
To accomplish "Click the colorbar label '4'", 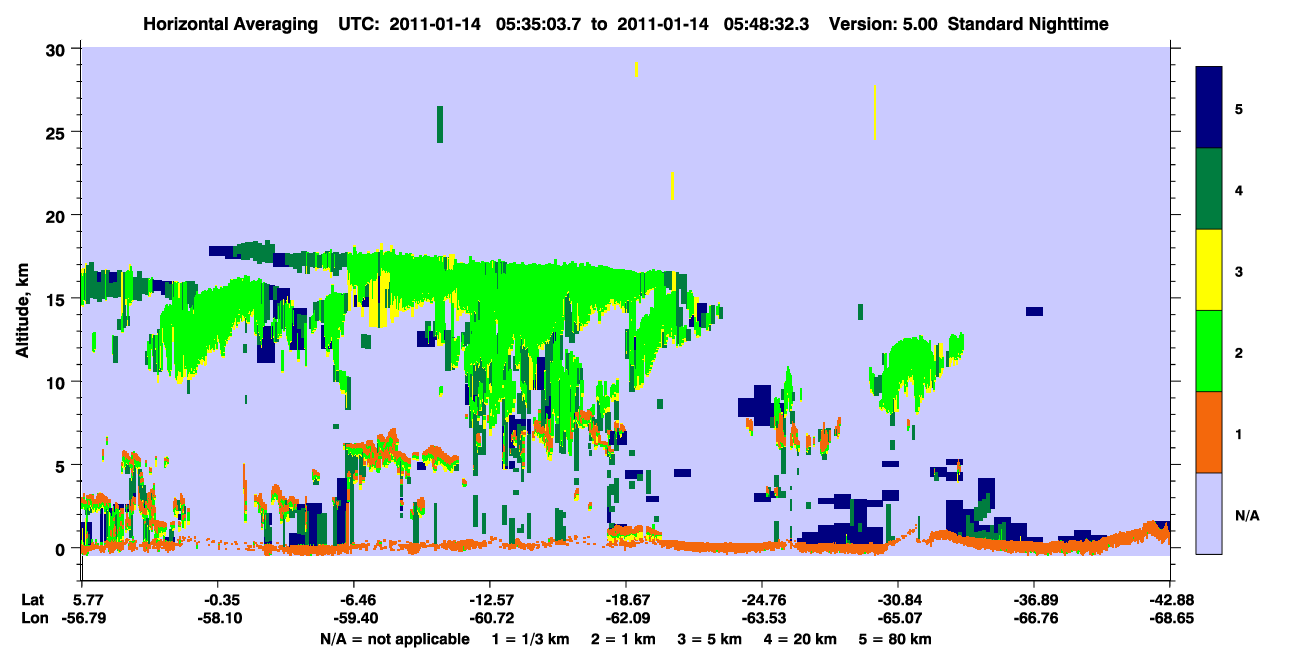I will (x=1239, y=189).
